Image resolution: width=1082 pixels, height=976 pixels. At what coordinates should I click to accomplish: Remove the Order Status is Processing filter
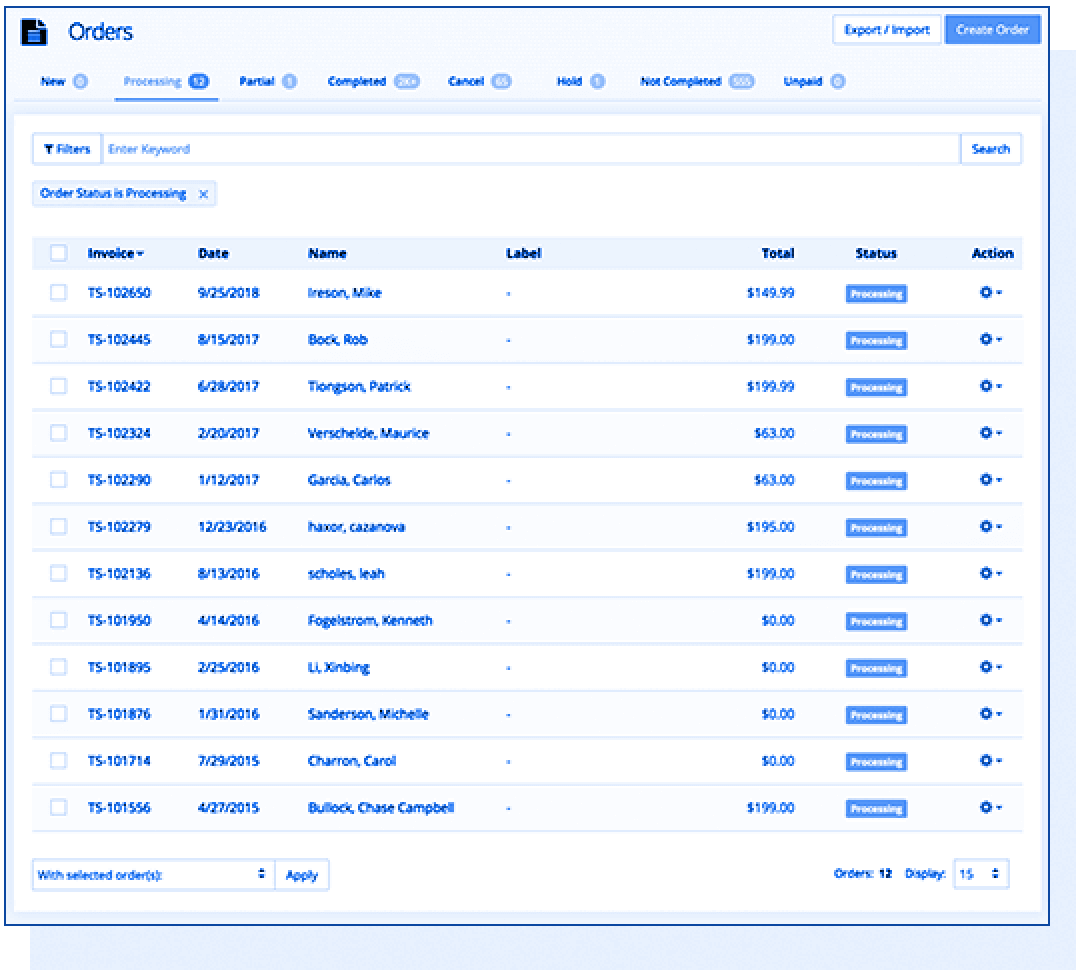point(203,194)
